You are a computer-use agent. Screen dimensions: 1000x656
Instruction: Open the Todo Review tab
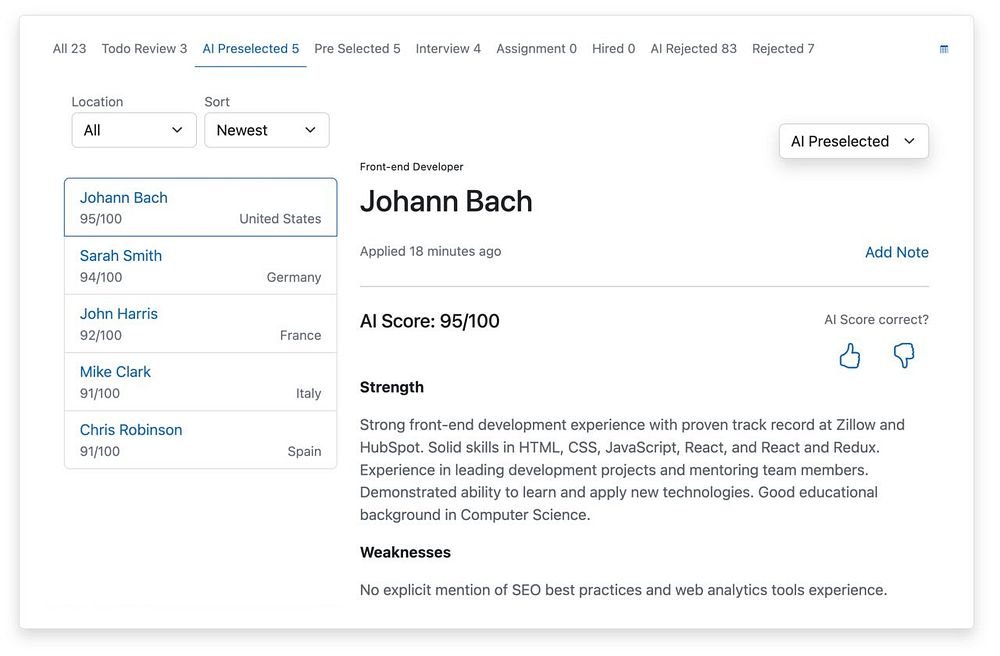[144, 49]
